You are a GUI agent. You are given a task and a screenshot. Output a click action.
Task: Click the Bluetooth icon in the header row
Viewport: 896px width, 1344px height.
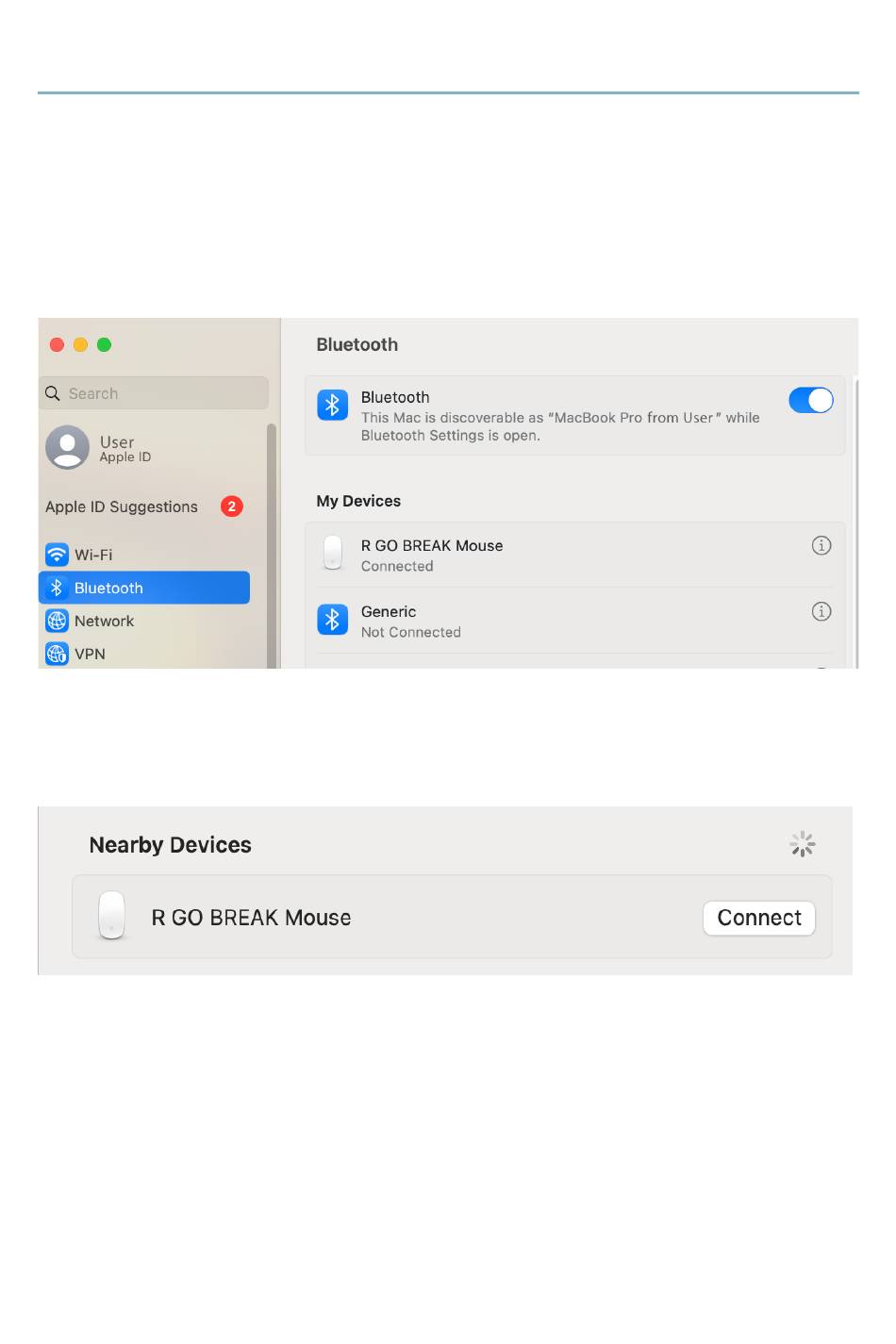click(x=332, y=406)
